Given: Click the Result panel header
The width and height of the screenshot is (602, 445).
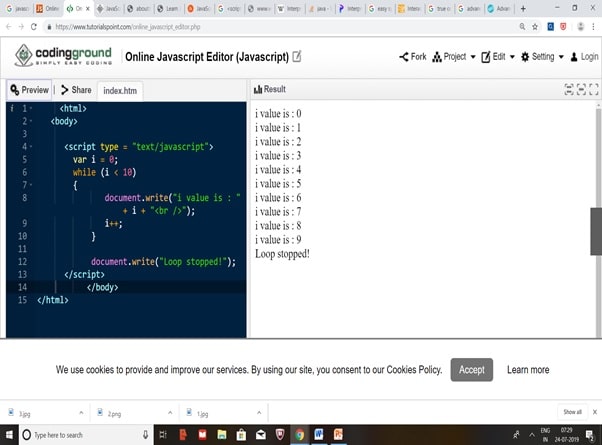Looking at the screenshot, I should click(x=270, y=89).
